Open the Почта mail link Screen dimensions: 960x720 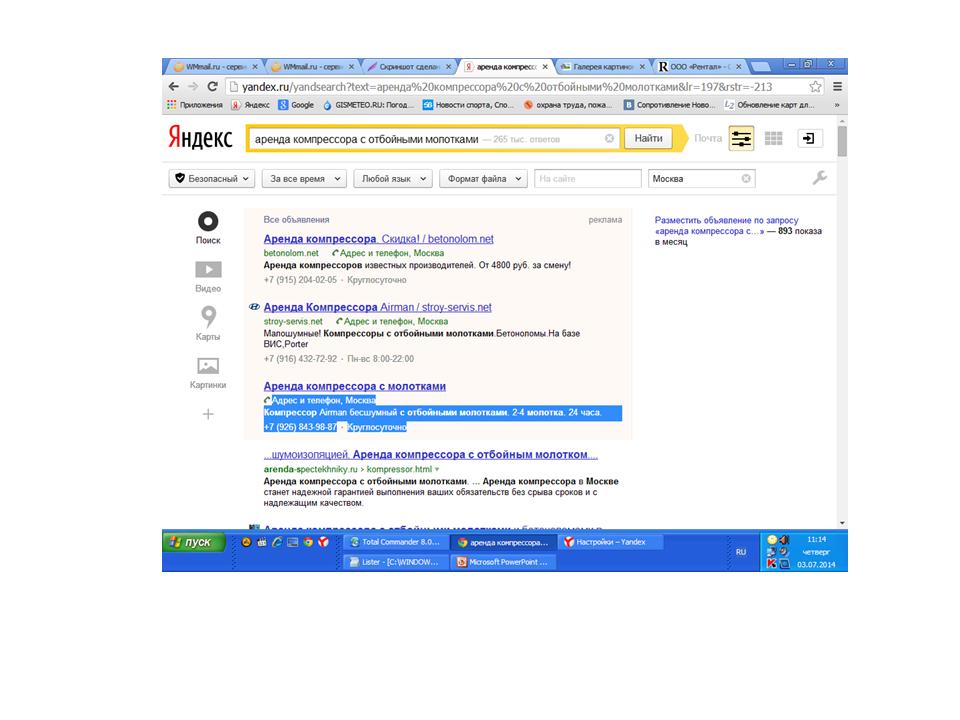click(708, 138)
